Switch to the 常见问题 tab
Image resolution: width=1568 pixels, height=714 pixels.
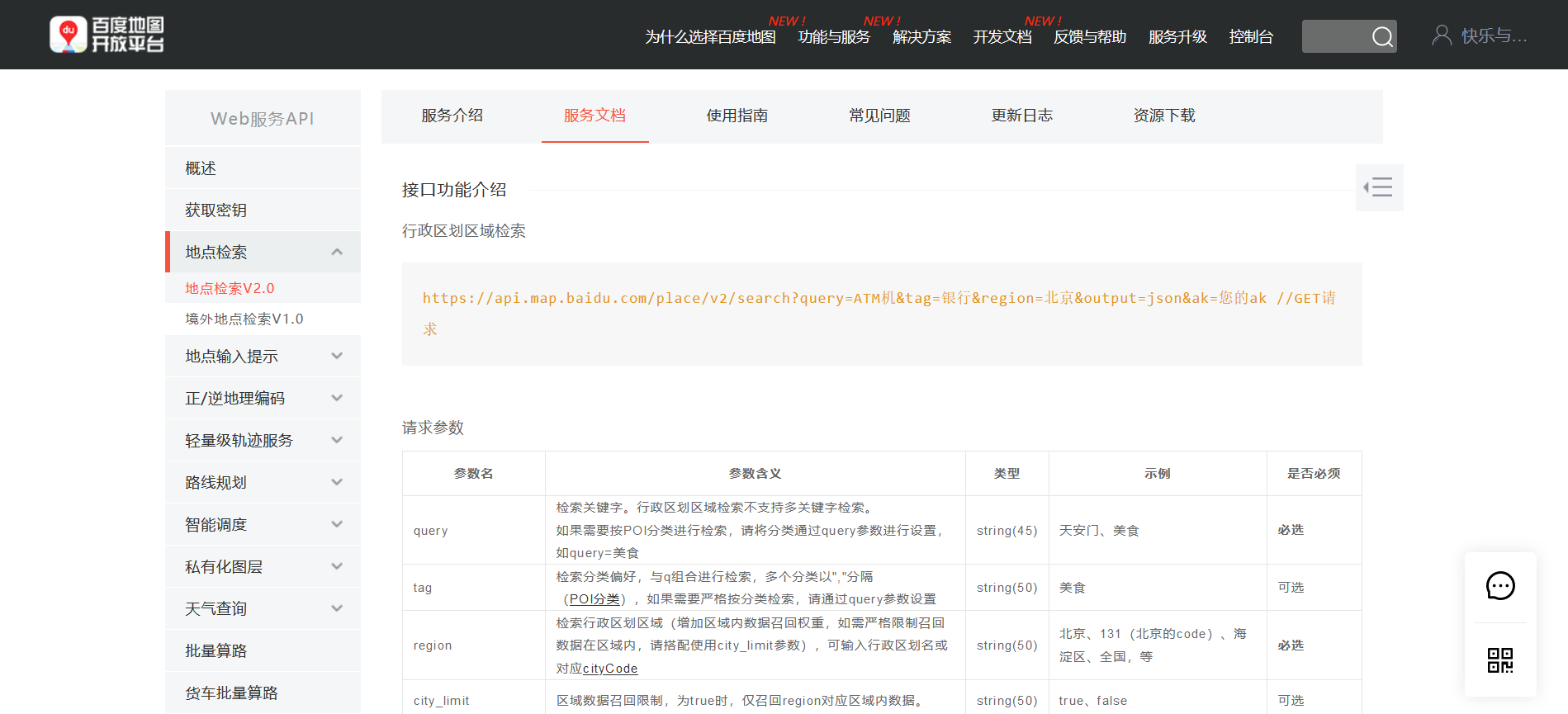tap(879, 116)
